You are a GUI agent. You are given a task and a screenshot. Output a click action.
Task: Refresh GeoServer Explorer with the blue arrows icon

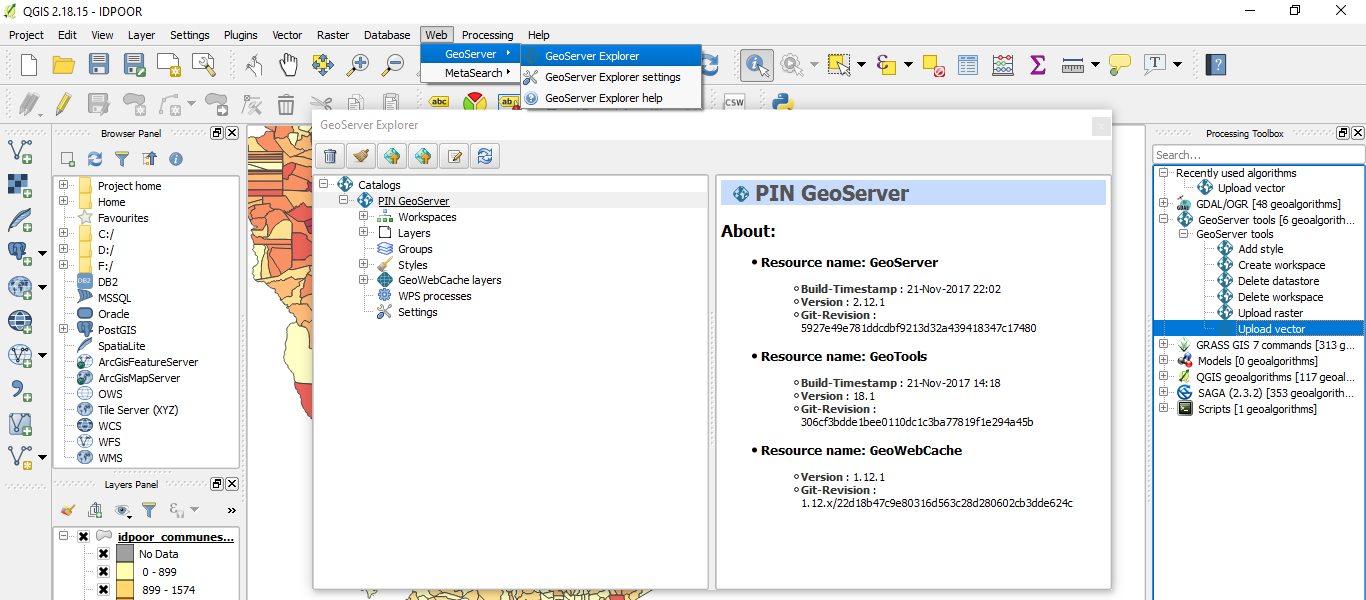[x=486, y=156]
